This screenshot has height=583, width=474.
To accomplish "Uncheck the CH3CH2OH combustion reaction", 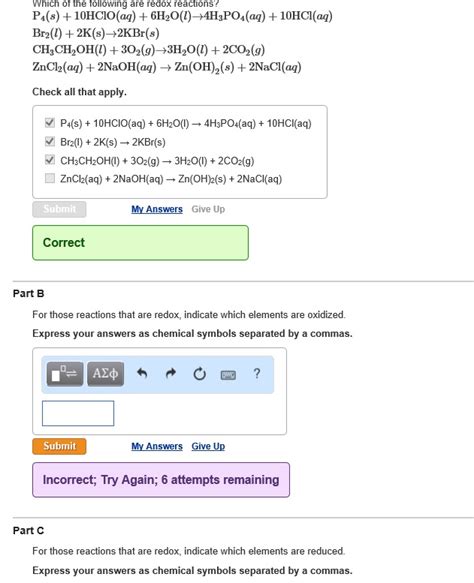I will (x=50, y=160).
